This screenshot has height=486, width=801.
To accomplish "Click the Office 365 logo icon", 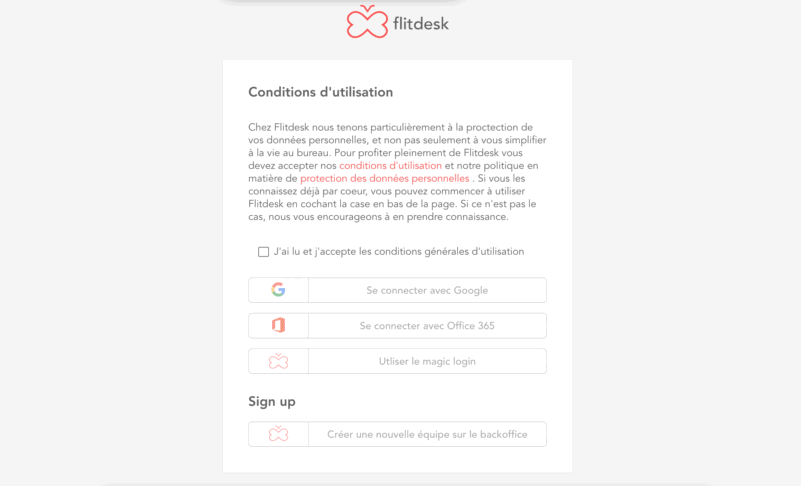I will [x=278, y=326].
